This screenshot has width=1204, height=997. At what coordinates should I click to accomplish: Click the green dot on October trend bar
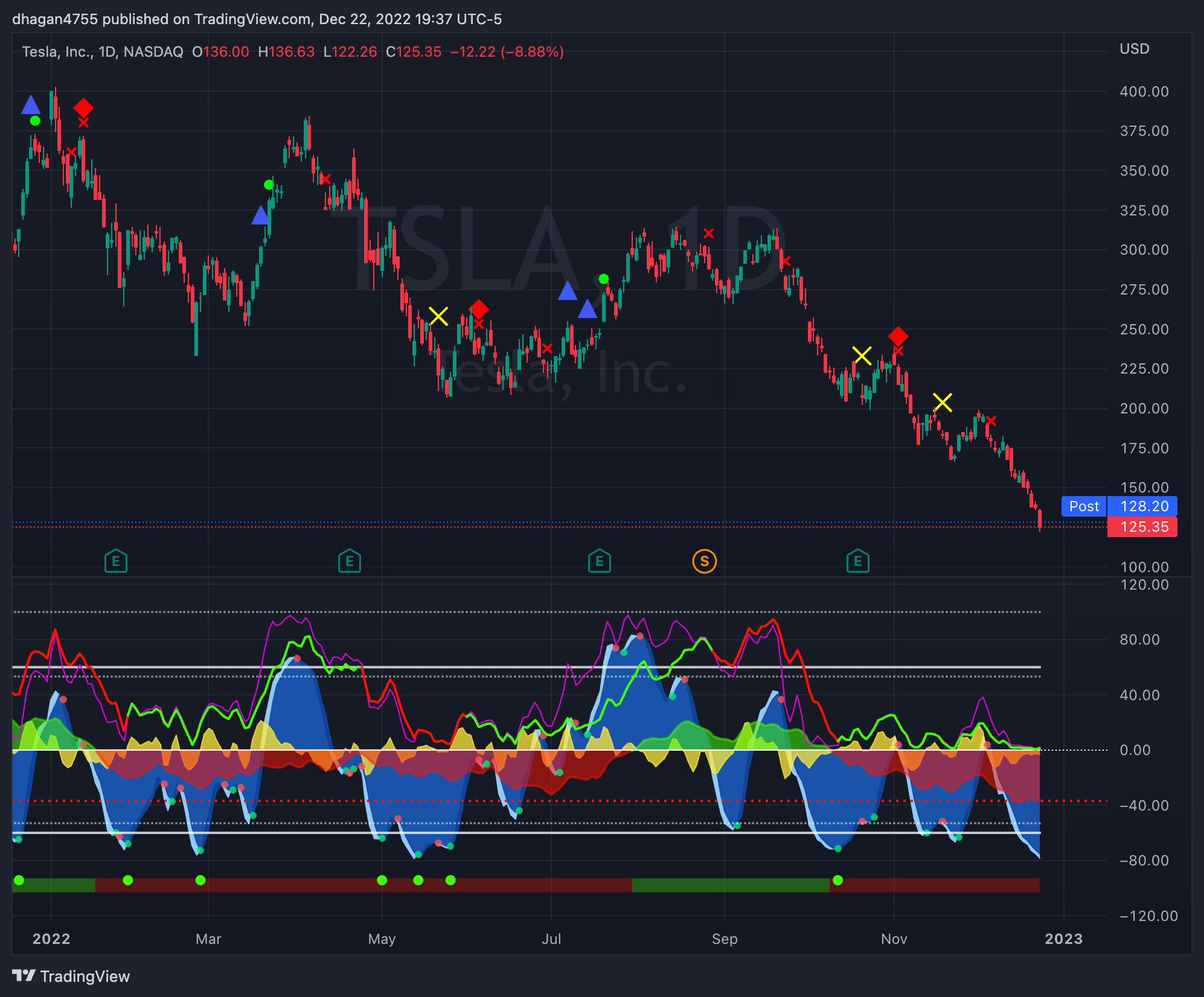click(x=837, y=881)
